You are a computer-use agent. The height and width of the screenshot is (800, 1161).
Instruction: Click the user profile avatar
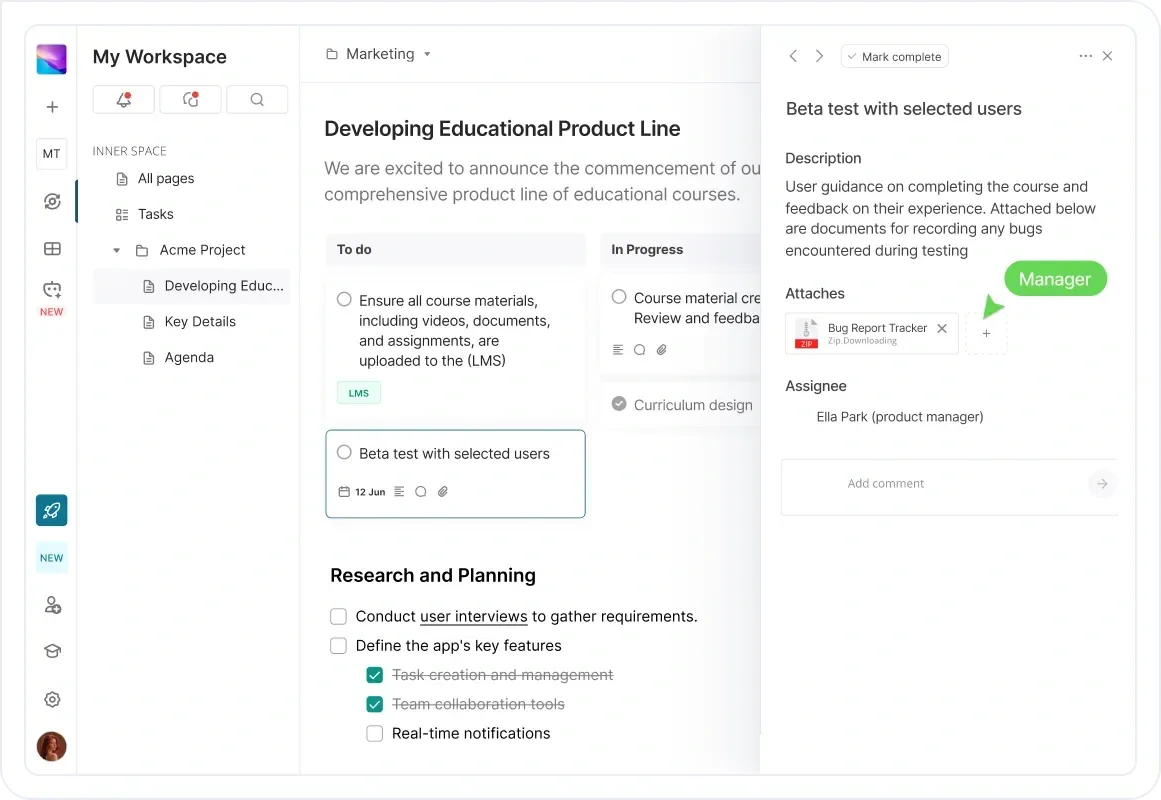[x=51, y=747]
